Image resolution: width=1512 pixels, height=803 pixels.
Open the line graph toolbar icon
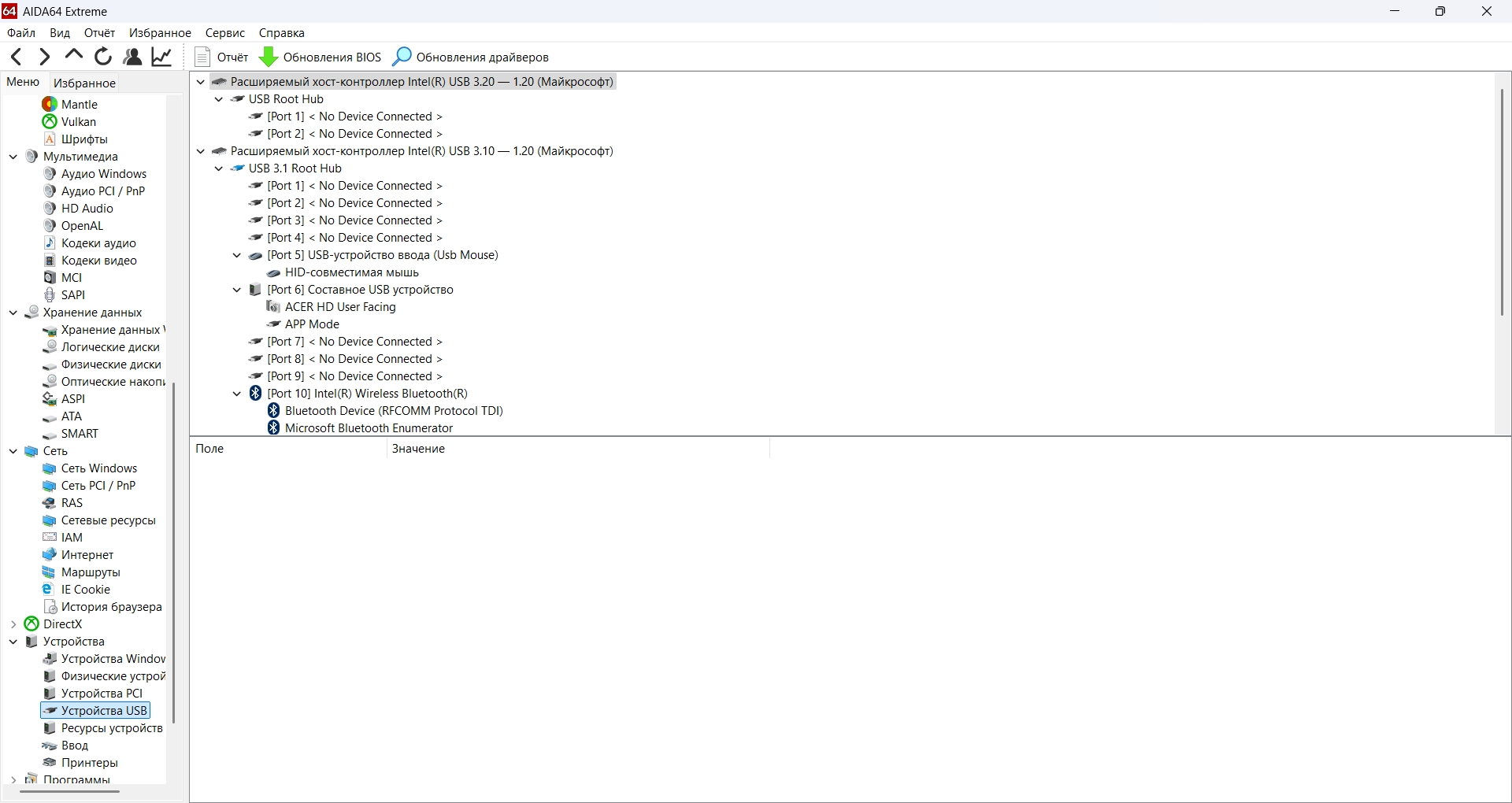click(x=162, y=57)
